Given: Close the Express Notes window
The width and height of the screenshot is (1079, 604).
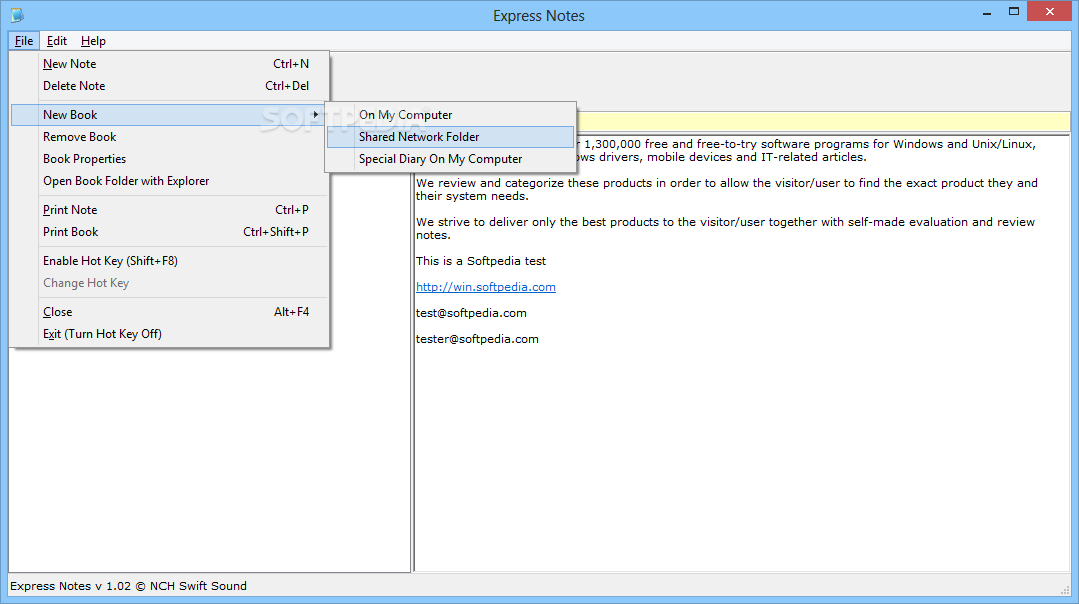Looking at the screenshot, I should point(1049,12).
